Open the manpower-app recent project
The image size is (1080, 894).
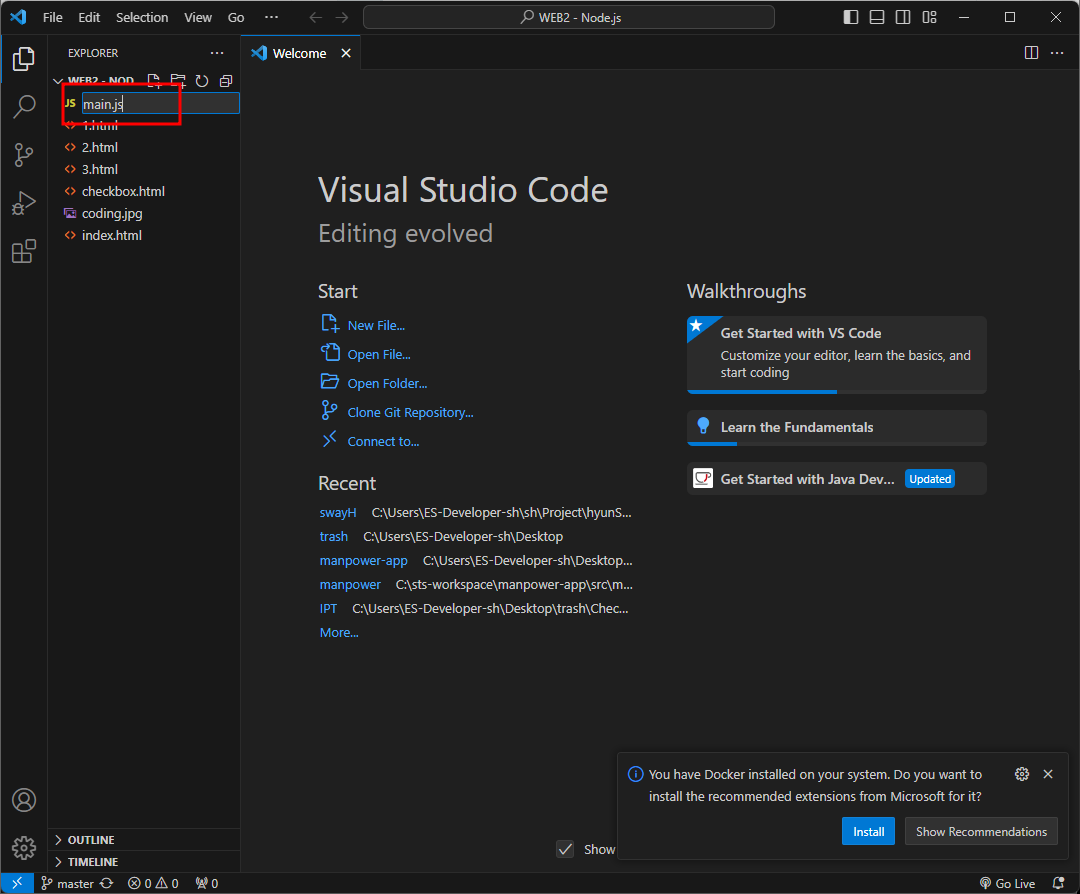363,561
